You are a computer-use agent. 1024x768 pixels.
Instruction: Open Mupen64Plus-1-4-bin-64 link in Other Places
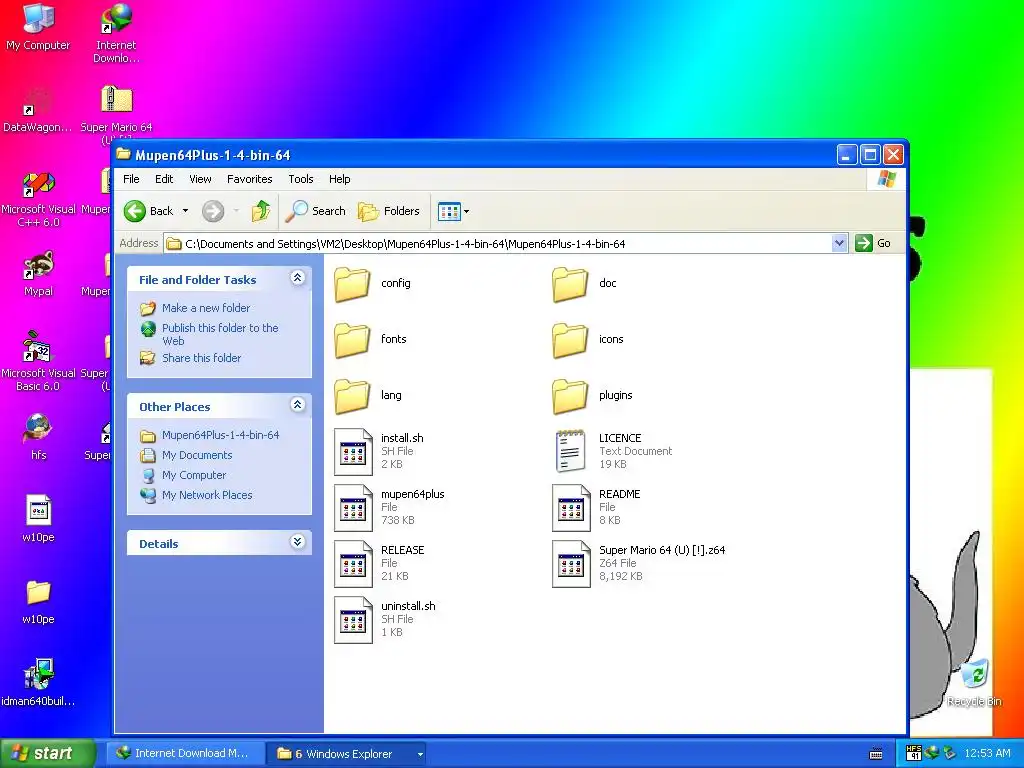[220, 435]
